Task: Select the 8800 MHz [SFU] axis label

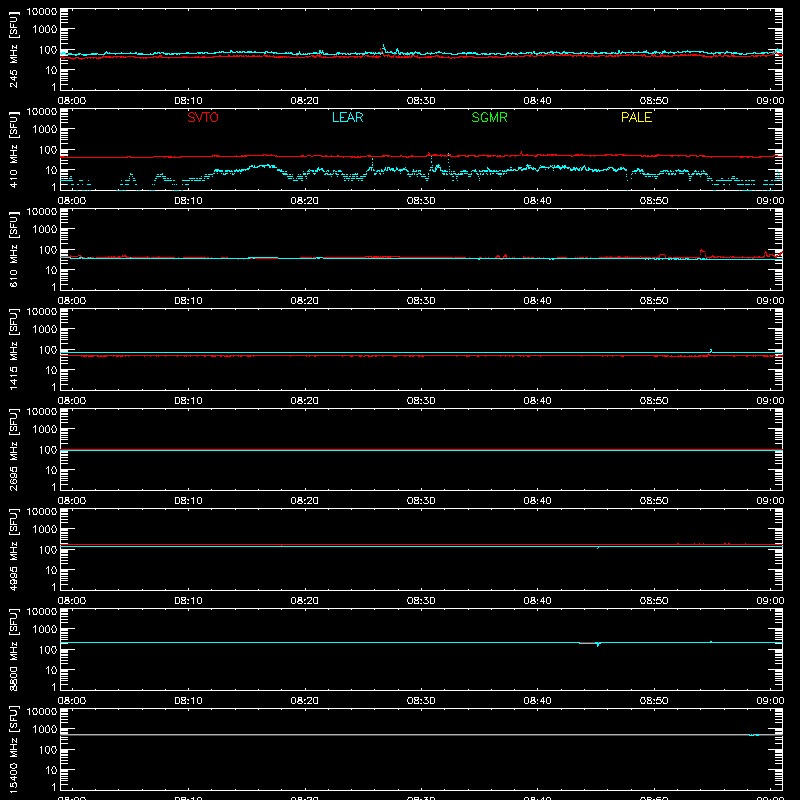Action: [x=14, y=649]
